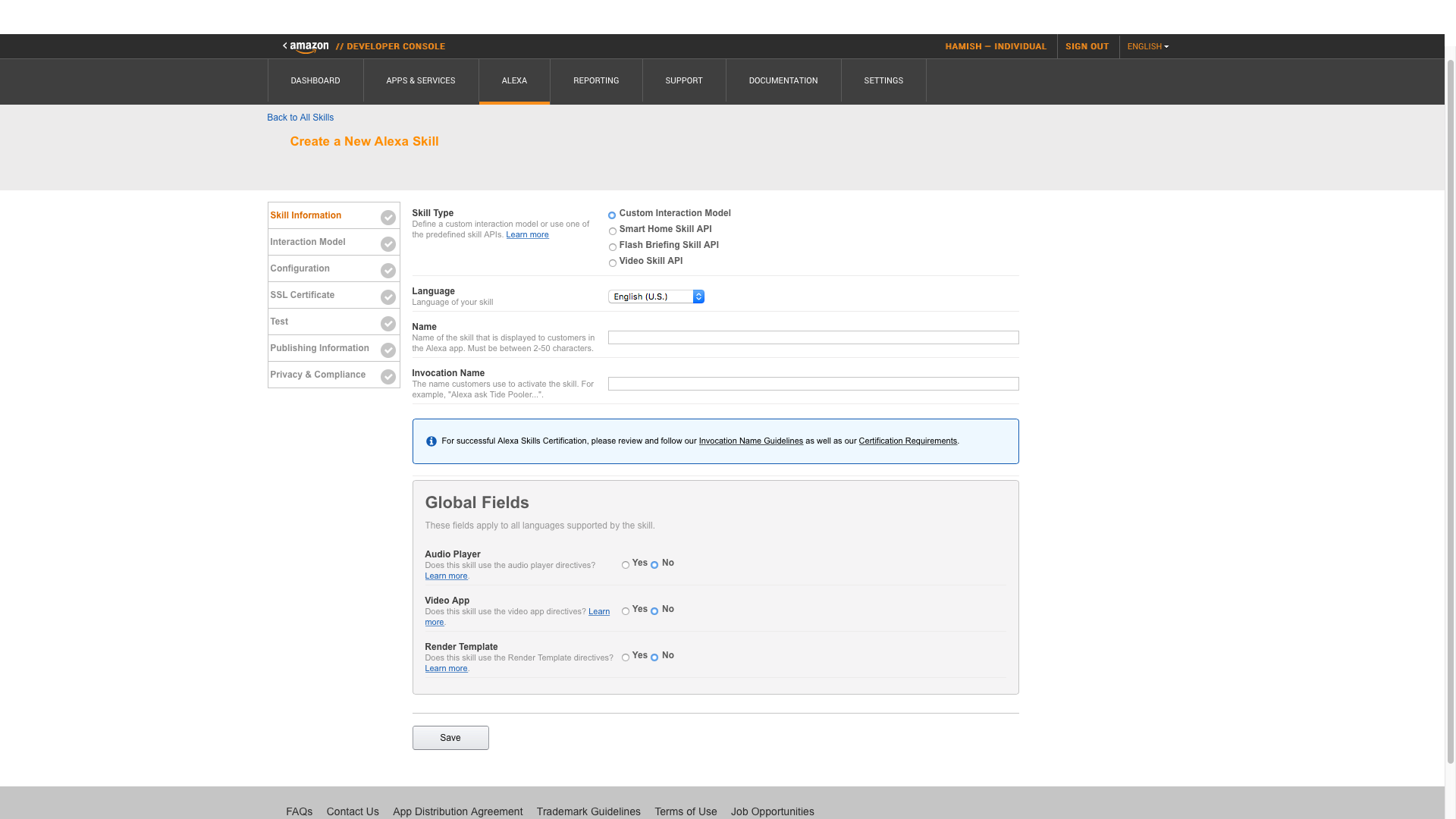Viewport: 1456px width, 819px height.
Task: Open the Contact Us footer link
Action: tap(353, 811)
